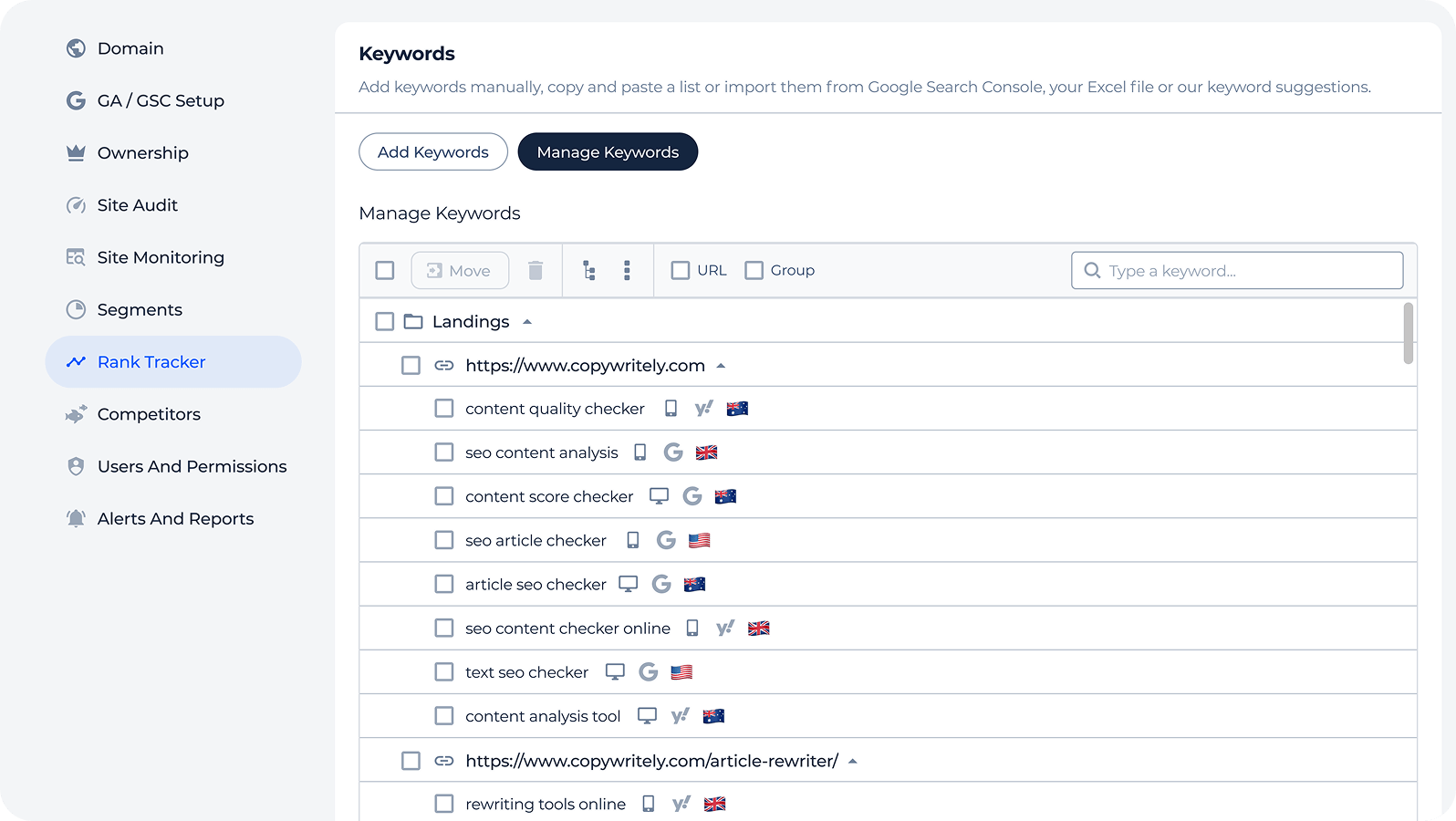Image resolution: width=1456 pixels, height=821 pixels.
Task: Enable the URL checkbox
Action: click(681, 270)
